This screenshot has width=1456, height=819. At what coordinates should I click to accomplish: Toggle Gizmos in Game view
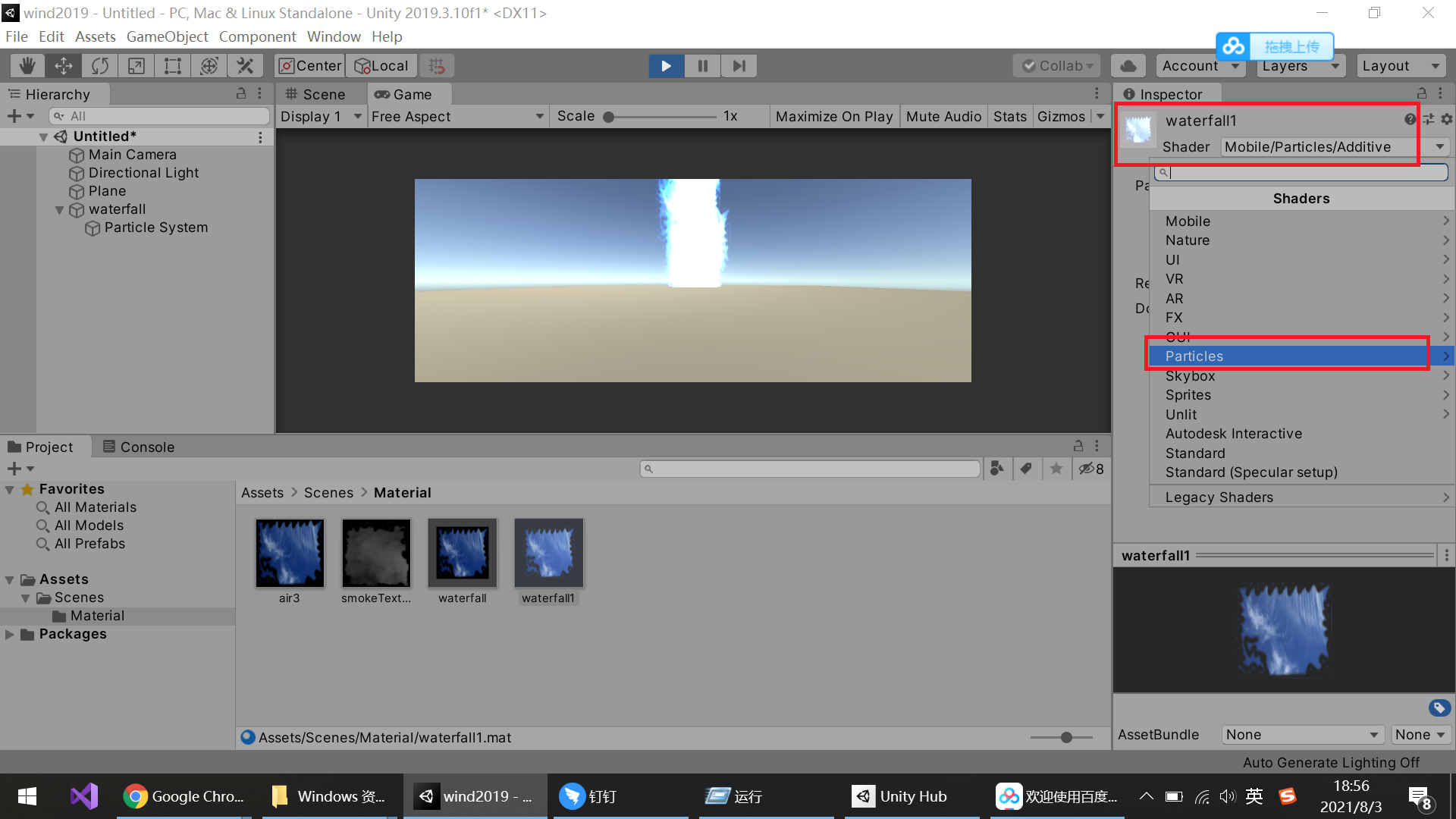[1061, 116]
